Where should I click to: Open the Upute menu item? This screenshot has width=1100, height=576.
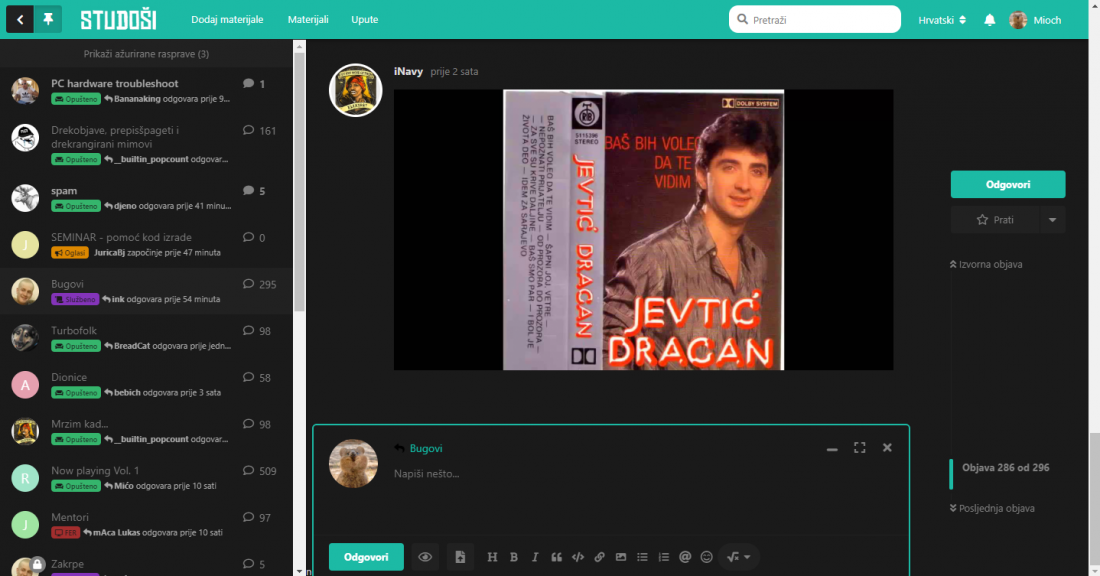tap(365, 20)
